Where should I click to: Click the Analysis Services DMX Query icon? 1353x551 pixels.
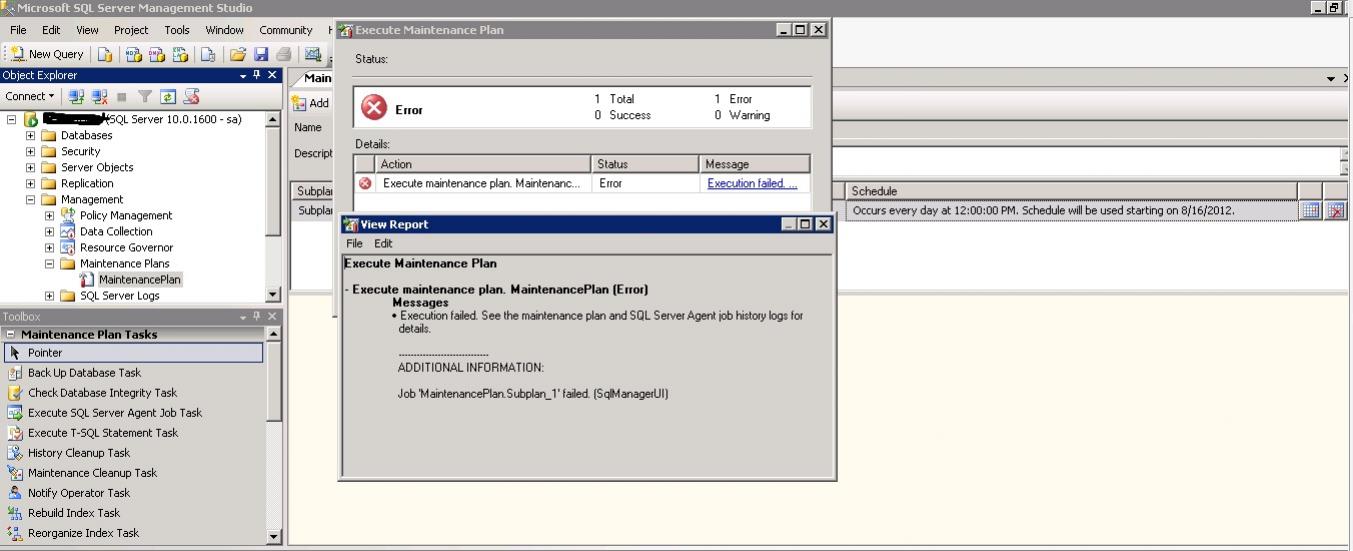click(x=157, y=54)
